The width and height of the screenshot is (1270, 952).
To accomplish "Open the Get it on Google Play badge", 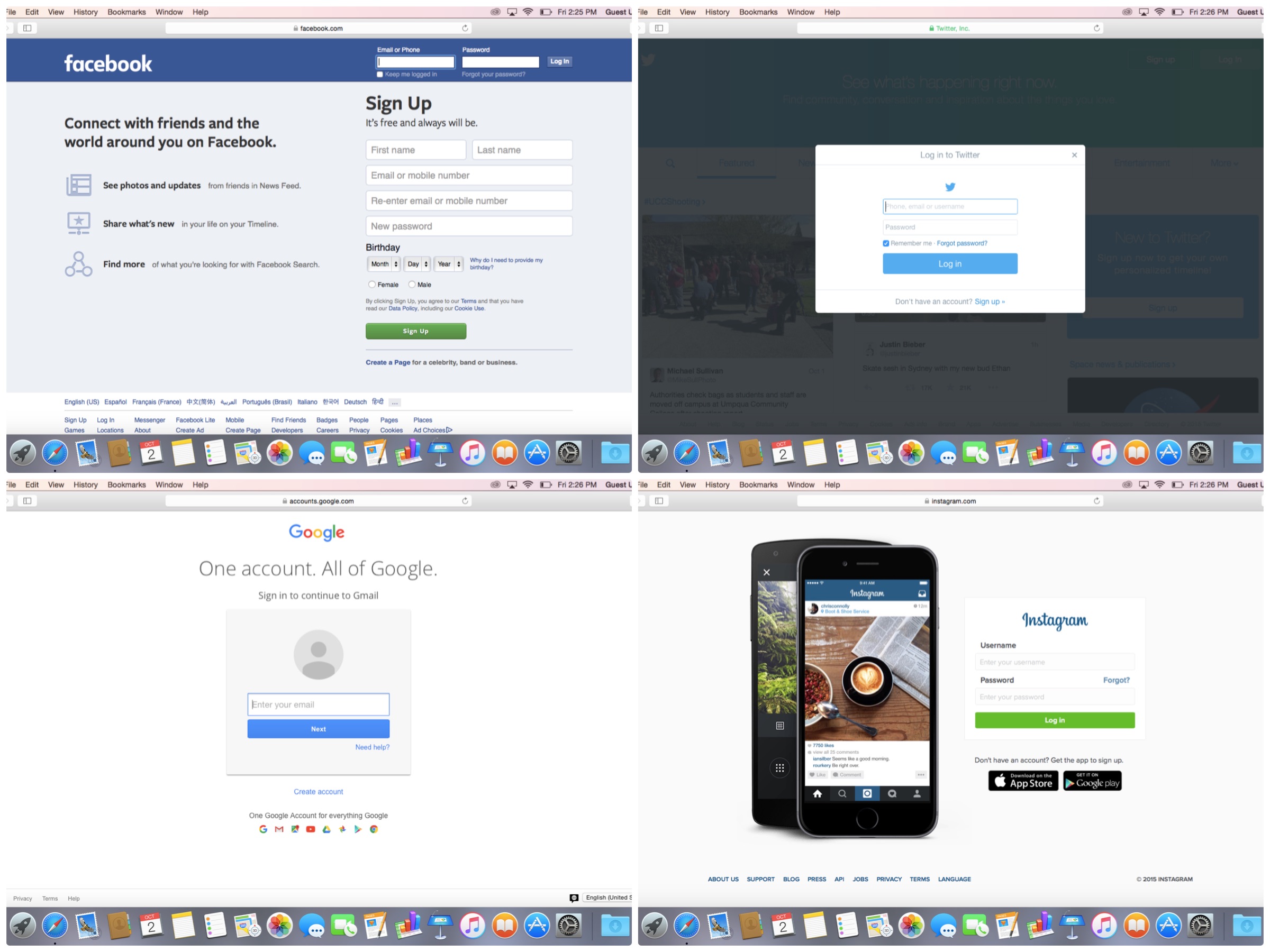I will 1092,781.
